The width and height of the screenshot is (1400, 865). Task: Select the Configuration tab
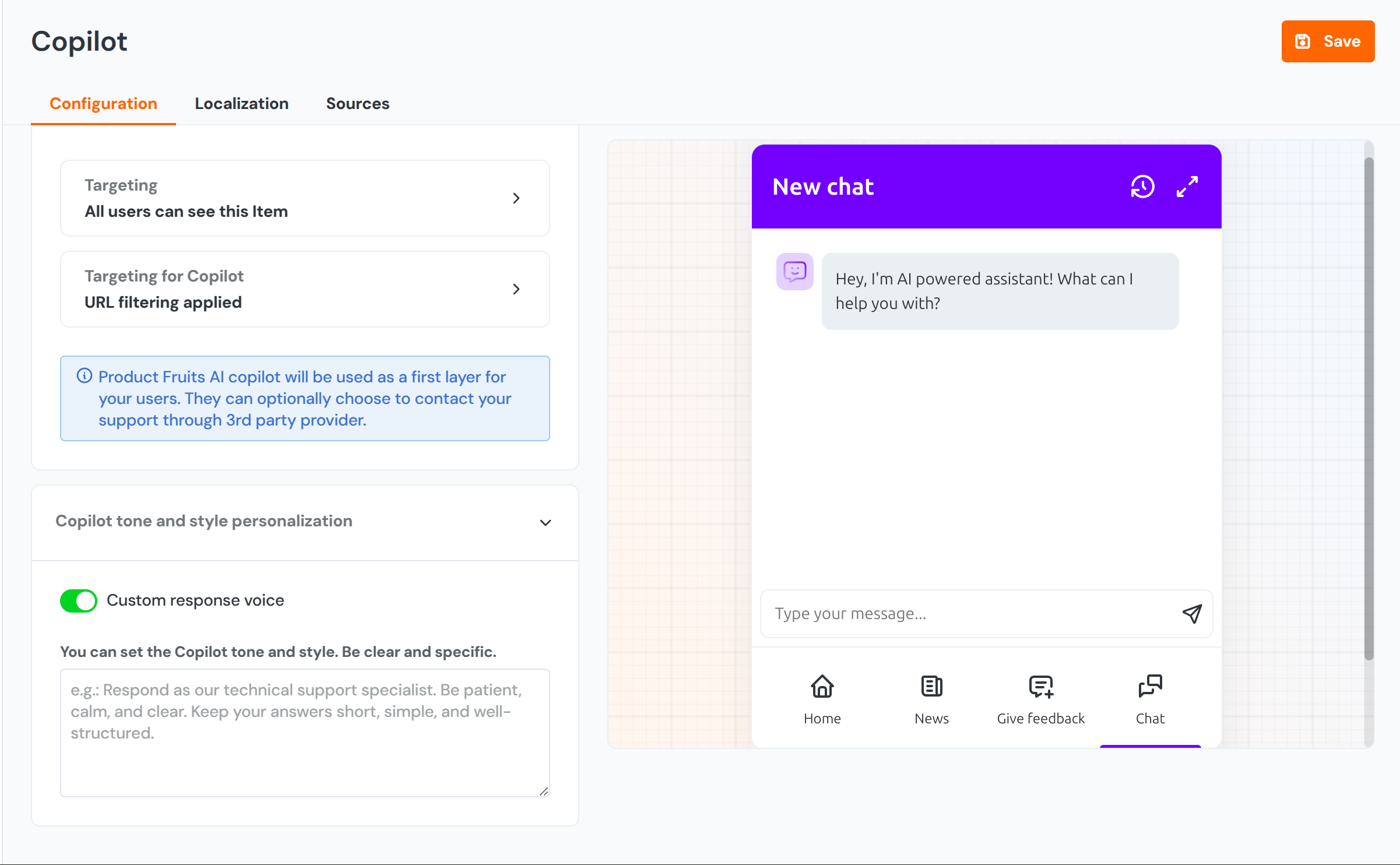103,104
